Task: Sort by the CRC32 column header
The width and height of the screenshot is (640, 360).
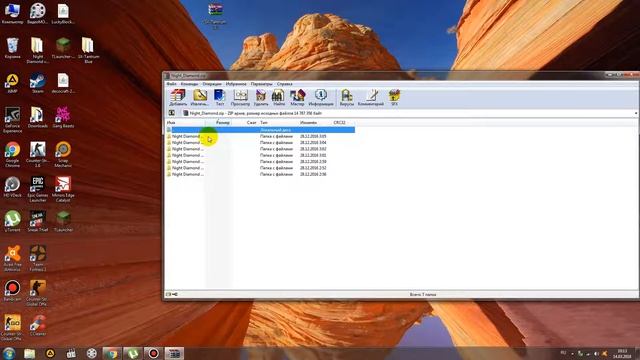Action: pos(343,122)
